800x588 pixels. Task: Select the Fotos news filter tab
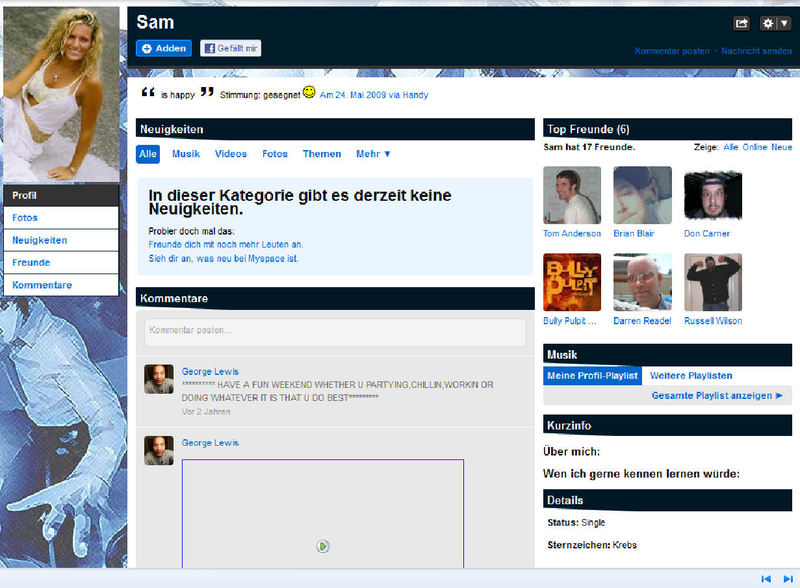(275, 154)
